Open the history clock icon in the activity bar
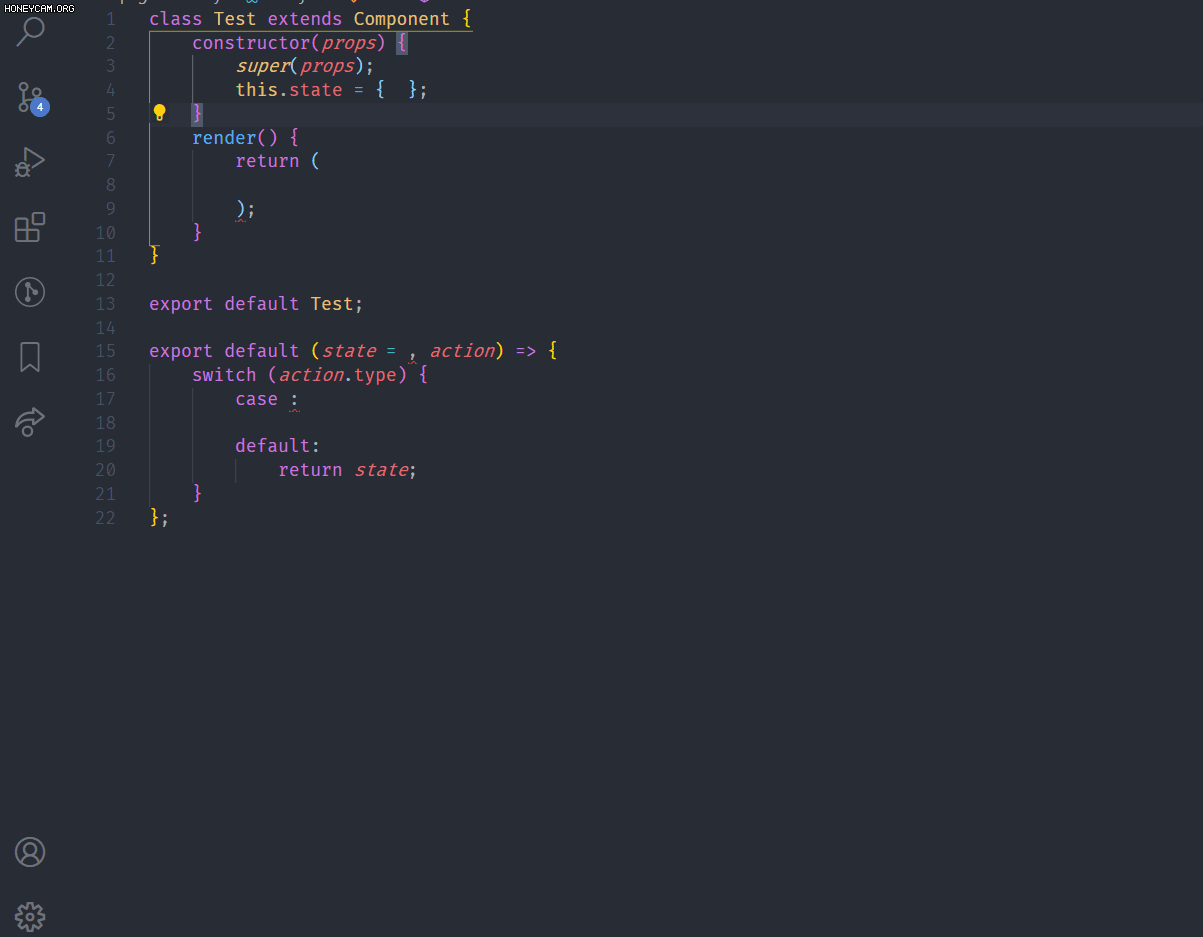The width and height of the screenshot is (1203, 937). [x=30, y=292]
